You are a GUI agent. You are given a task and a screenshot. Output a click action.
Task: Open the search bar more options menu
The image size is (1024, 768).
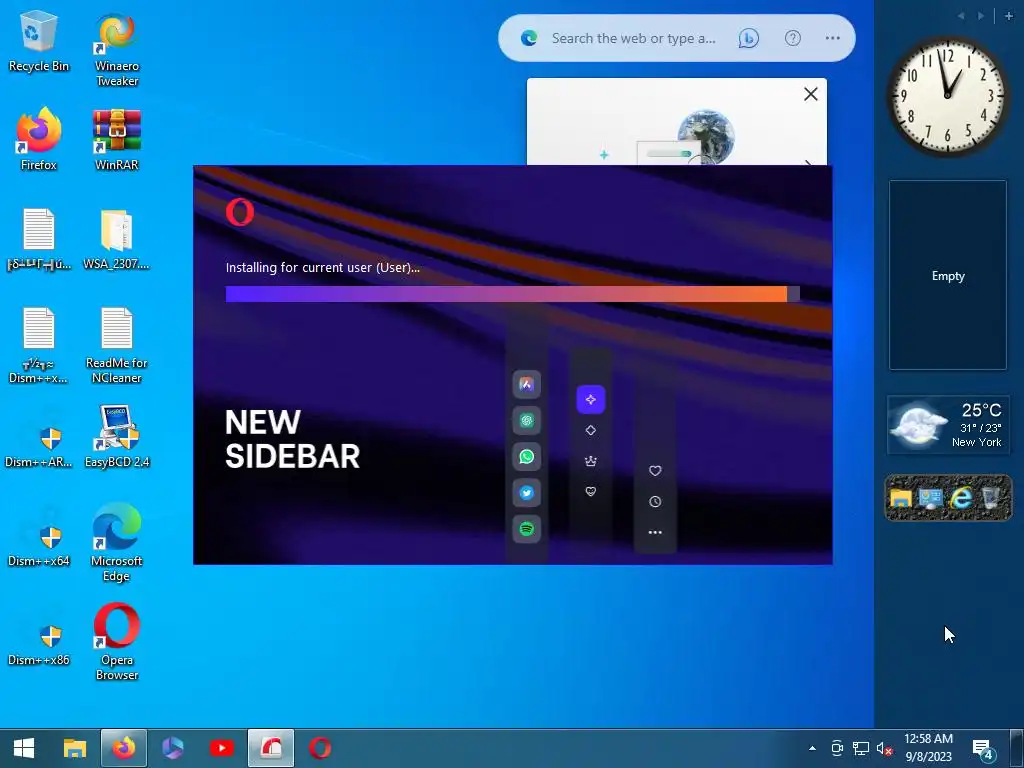click(x=832, y=38)
